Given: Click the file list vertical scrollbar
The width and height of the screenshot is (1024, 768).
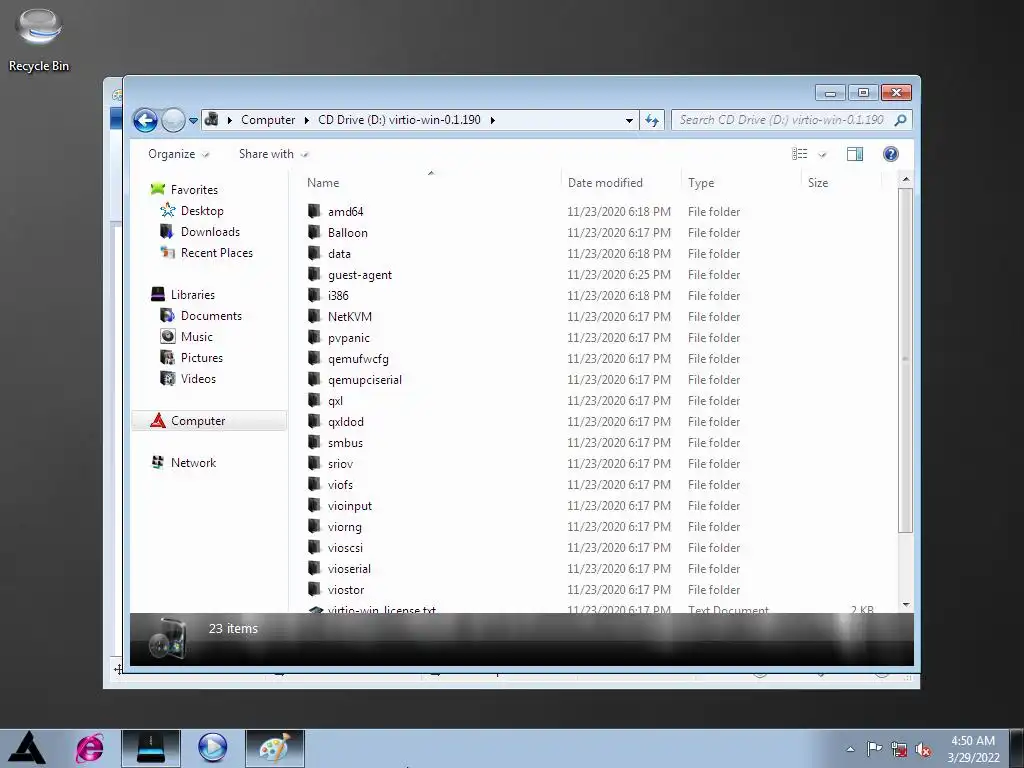Looking at the screenshot, I should [905, 360].
